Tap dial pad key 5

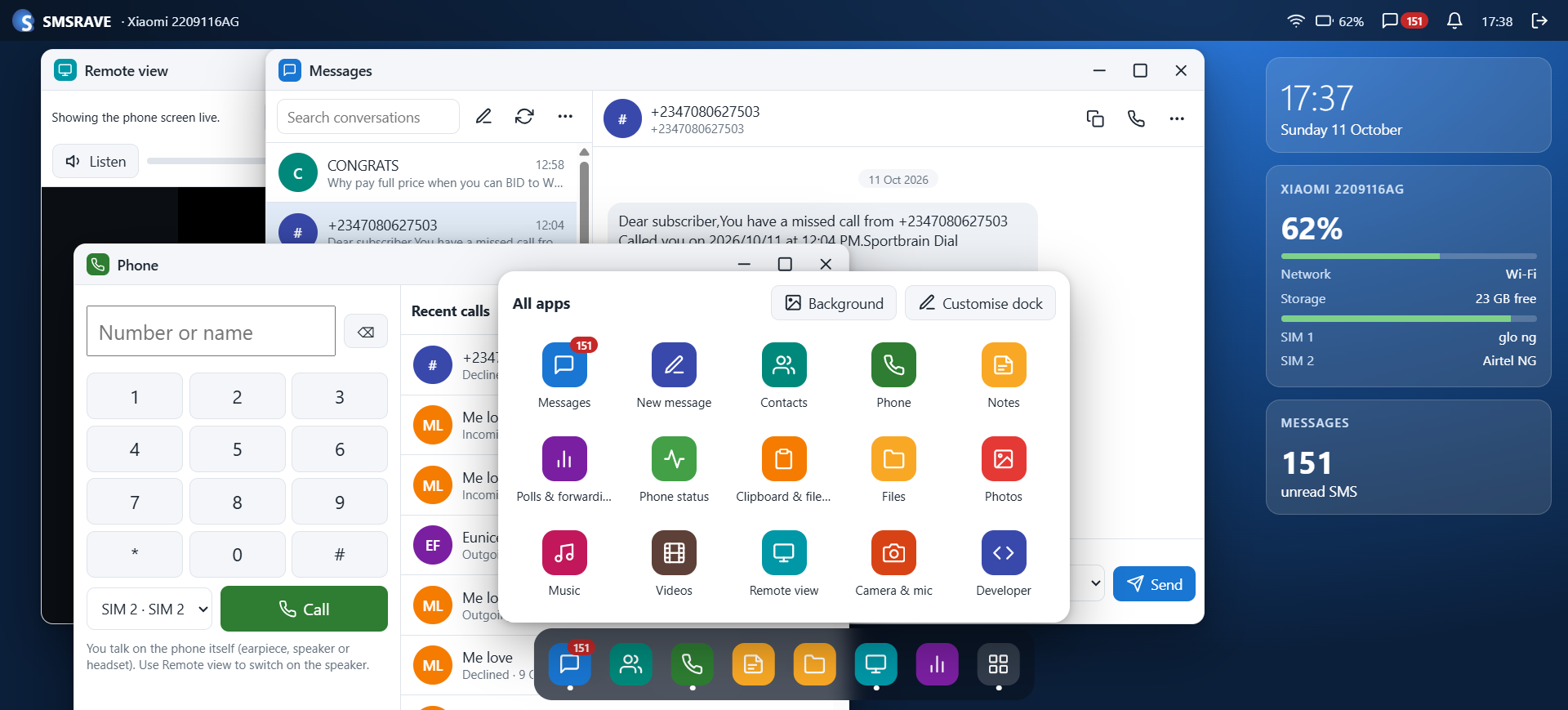237,449
